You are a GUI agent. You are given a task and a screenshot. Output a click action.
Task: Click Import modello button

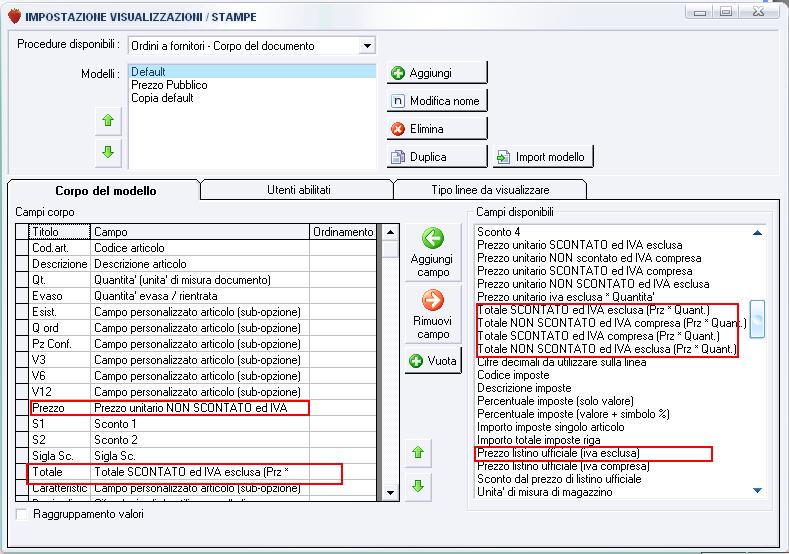point(543,157)
